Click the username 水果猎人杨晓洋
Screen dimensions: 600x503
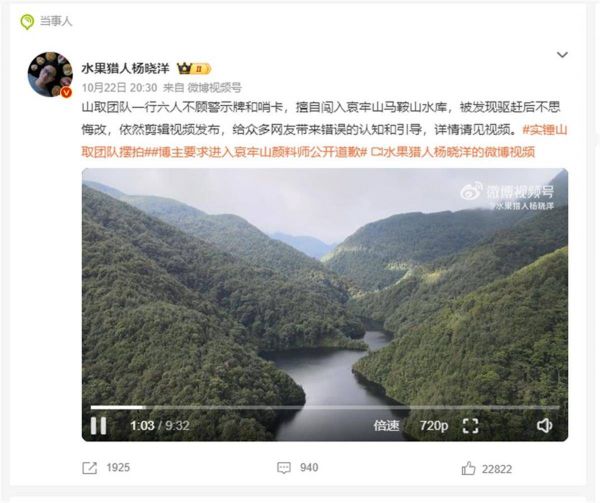coord(126,68)
